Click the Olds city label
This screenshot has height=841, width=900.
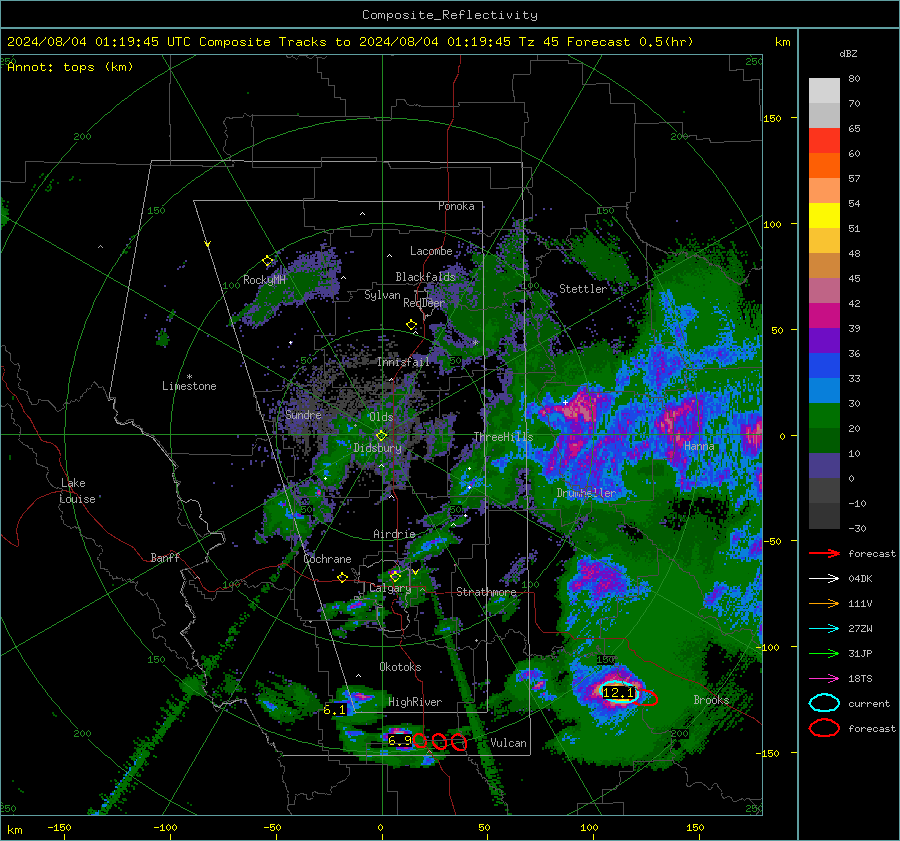(381, 417)
